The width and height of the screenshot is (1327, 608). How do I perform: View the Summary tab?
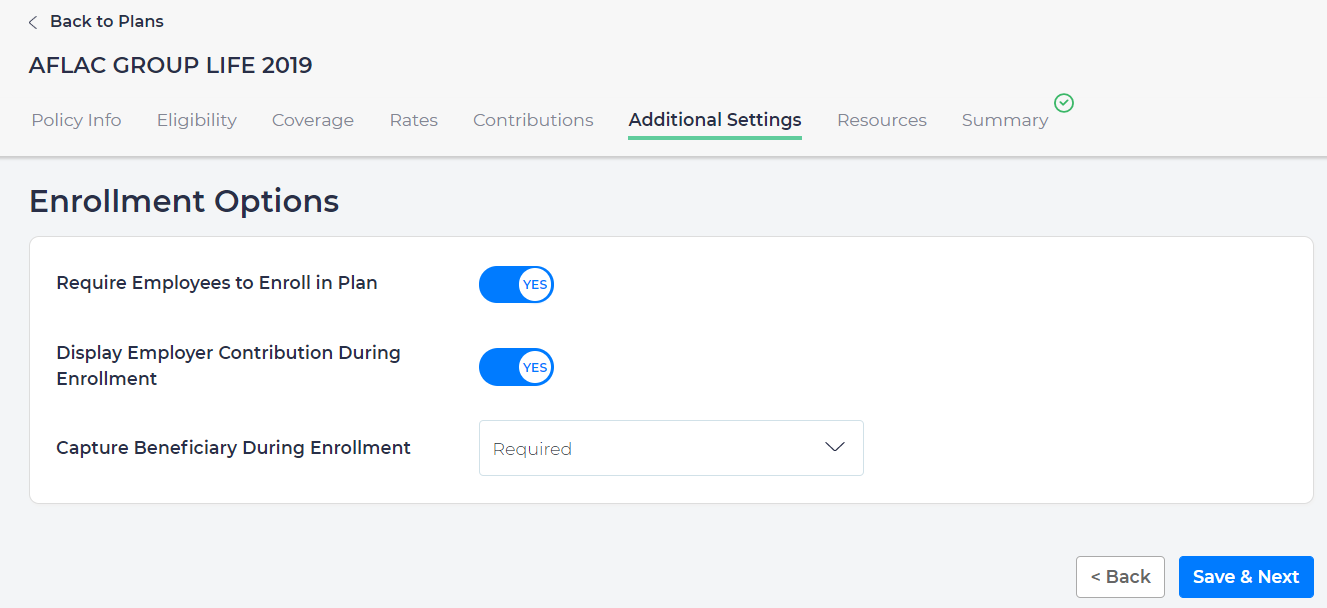[x=1004, y=120]
